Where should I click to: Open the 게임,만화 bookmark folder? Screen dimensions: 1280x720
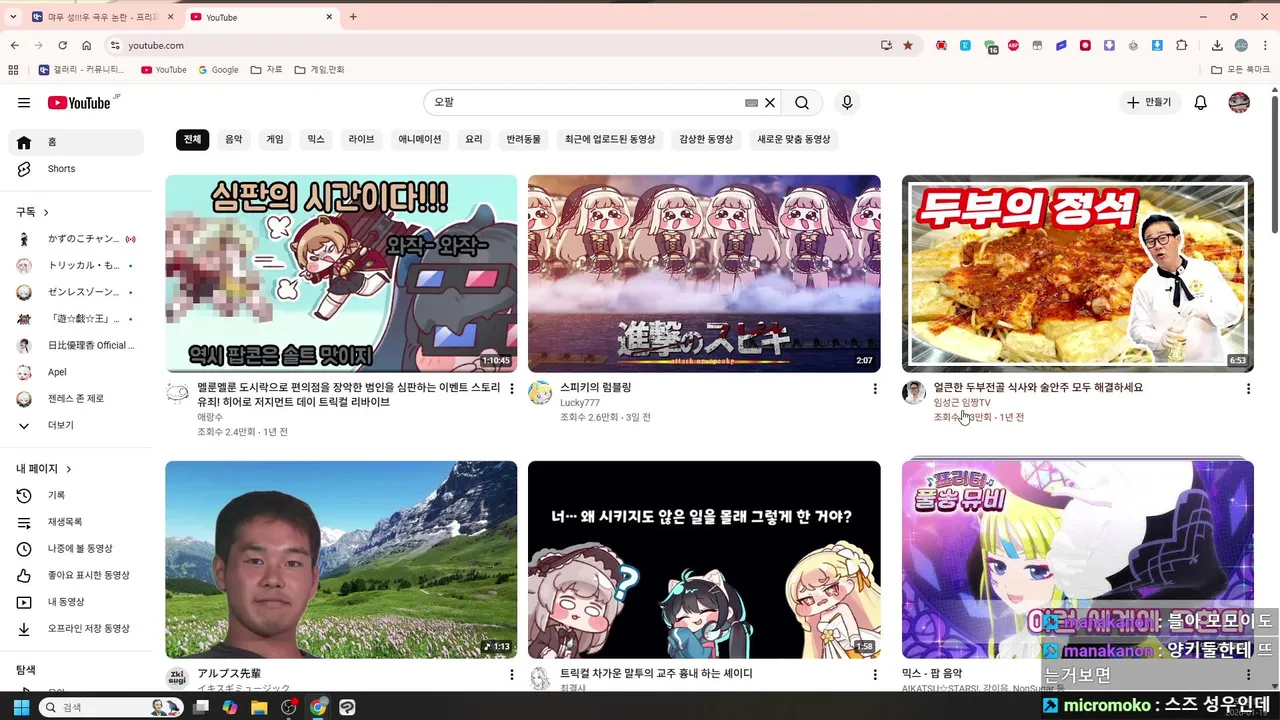(x=320, y=70)
